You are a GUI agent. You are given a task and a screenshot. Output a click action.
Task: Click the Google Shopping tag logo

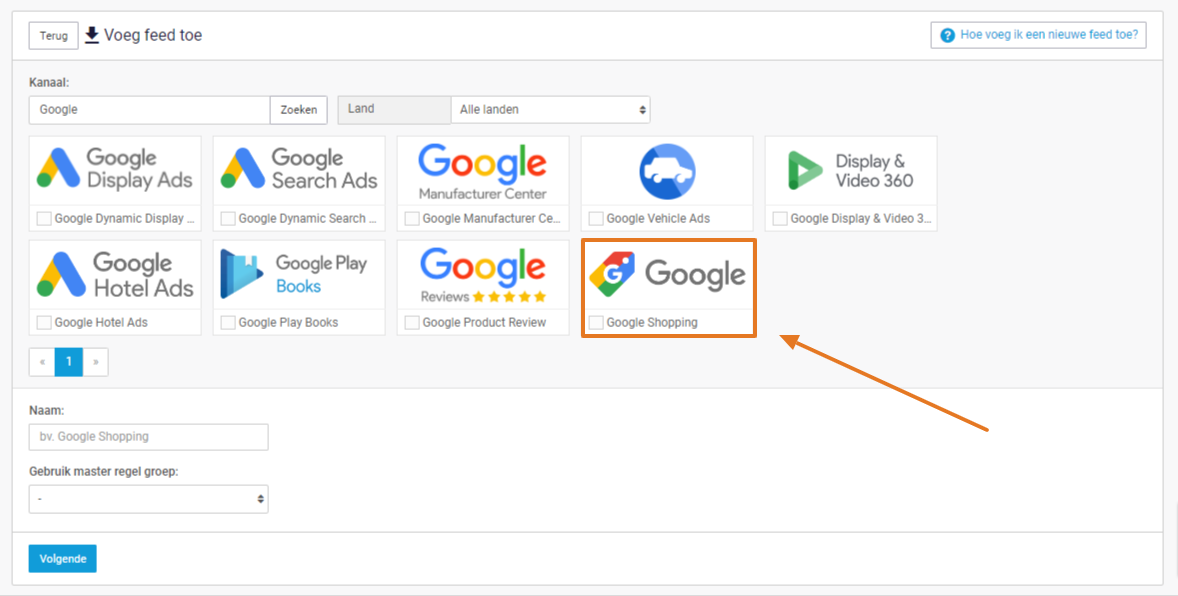point(667,274)
